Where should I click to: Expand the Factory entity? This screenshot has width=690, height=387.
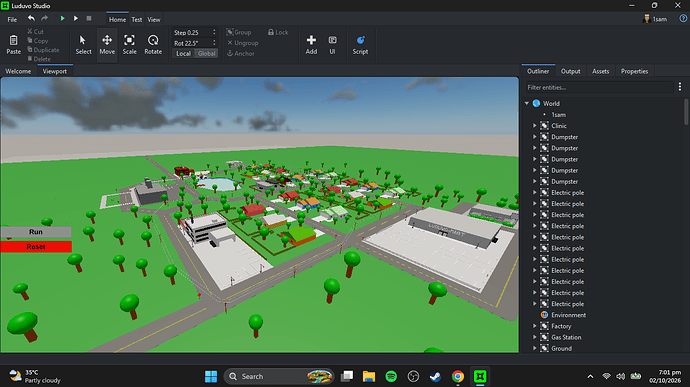pyautogui.click(x=535, y=326)
